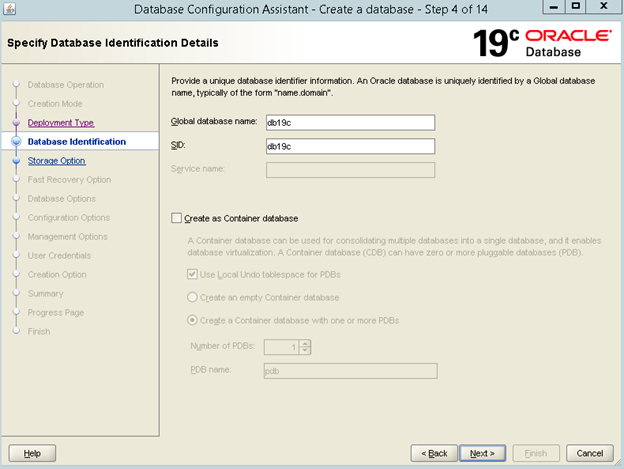The image size is (624, 469).
Task: Click the Database Identification step bullet icon
Action: click(x=16, y=142)
